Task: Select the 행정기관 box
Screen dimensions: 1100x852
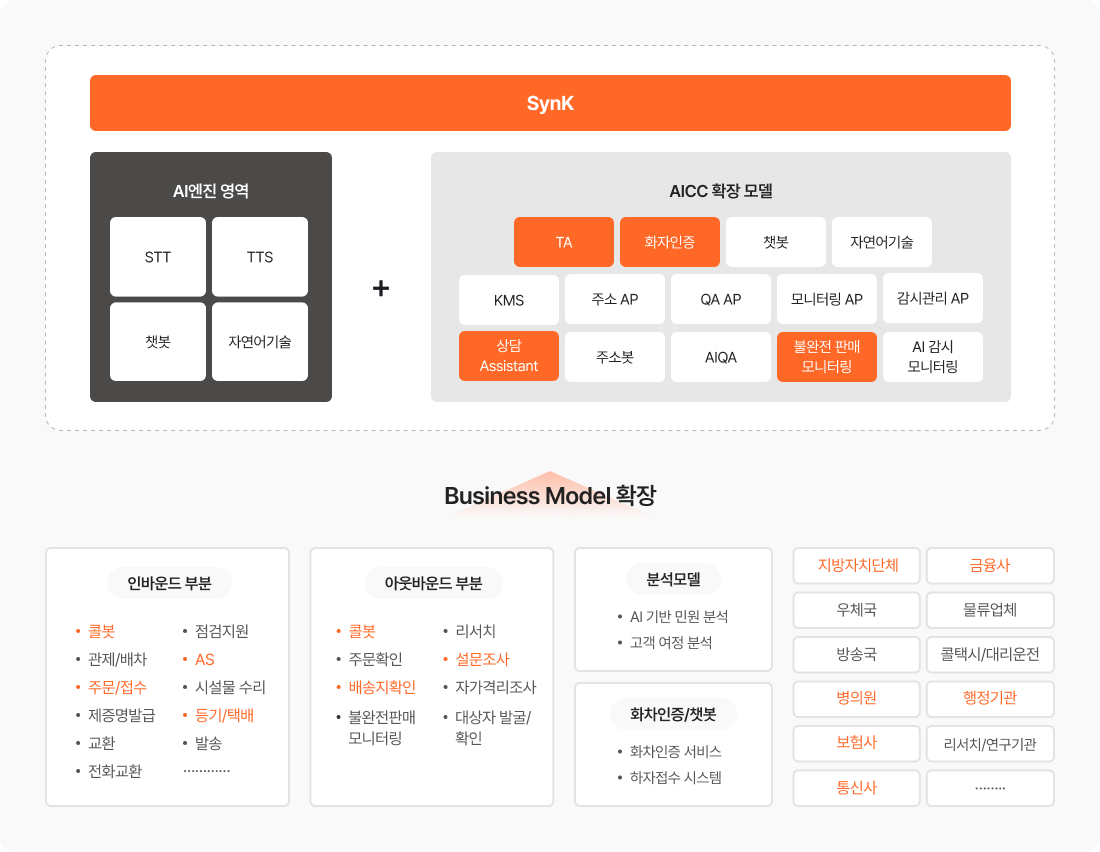Action: (x=990, y=698)
